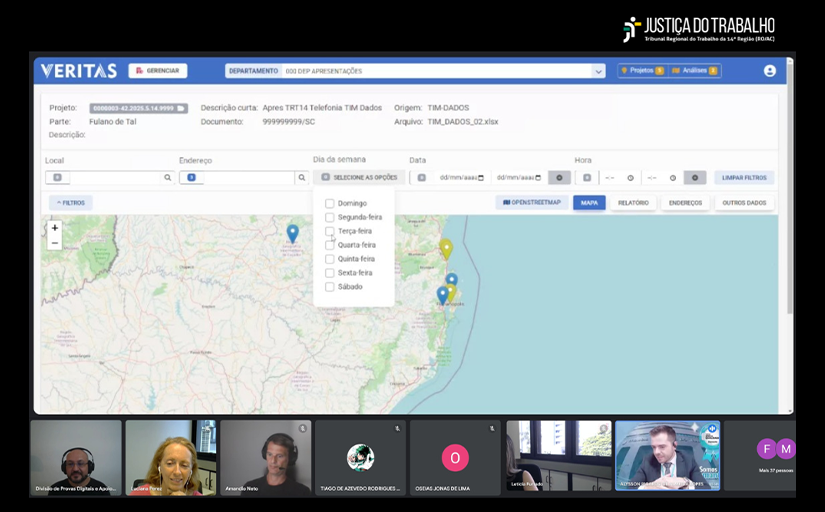Image resolution: width=825 pixels, height=512 pixels.
Task: Open the Gerenciar menu button
Action: [158, 71]
